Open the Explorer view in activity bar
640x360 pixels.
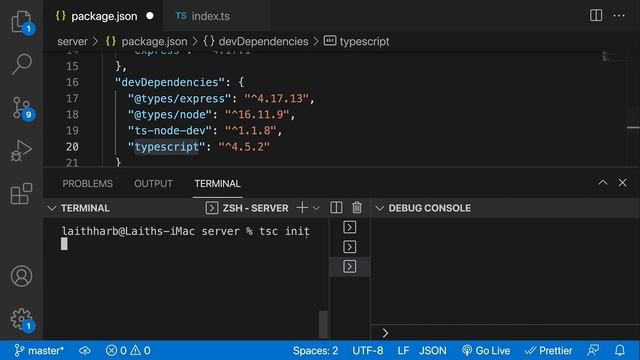[x=21, y=21]
